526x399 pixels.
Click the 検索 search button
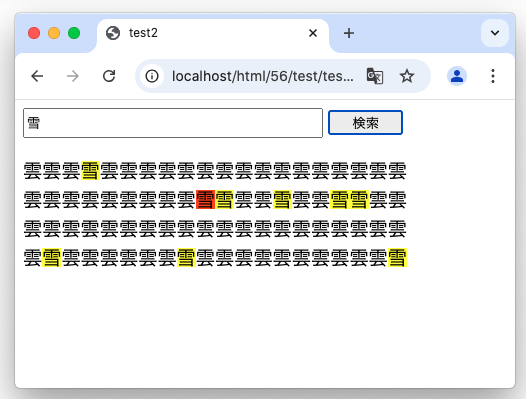[x=365, y=122]
